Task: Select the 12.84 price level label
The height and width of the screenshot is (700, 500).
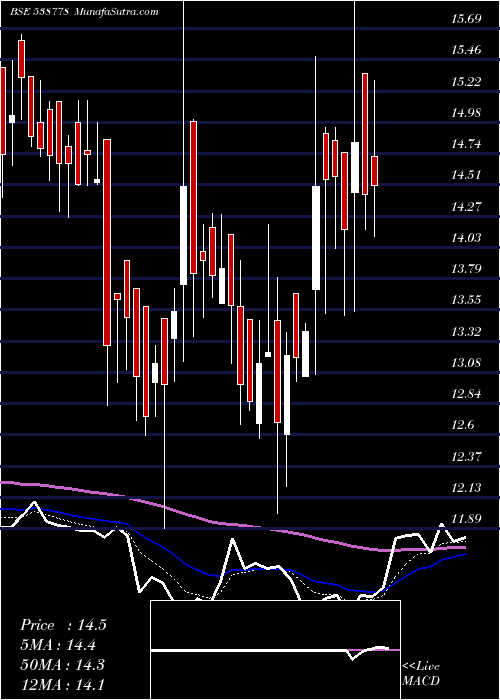Action: [467, 394]
